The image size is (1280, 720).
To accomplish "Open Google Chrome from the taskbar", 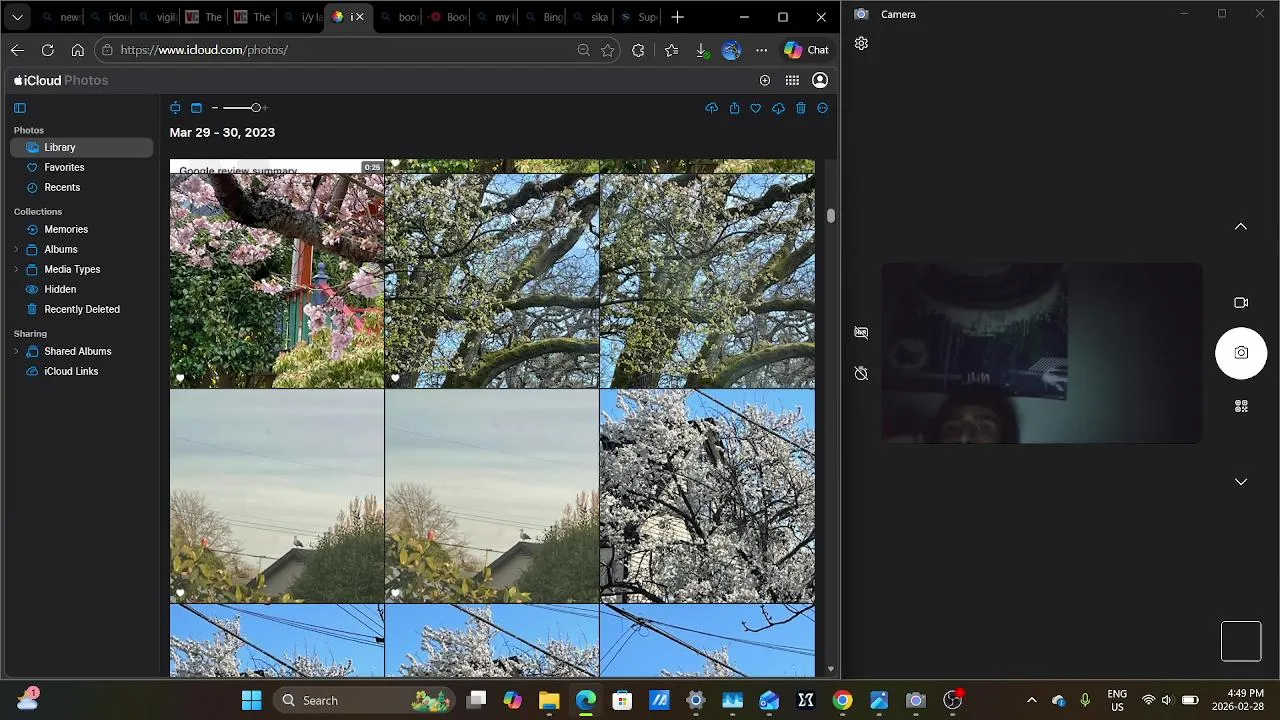I will pyautogui.click(x=842, y=700).
